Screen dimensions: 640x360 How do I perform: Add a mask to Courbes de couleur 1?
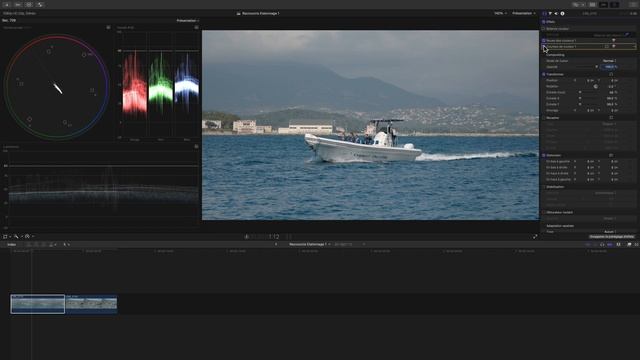[x=607, y=47]
